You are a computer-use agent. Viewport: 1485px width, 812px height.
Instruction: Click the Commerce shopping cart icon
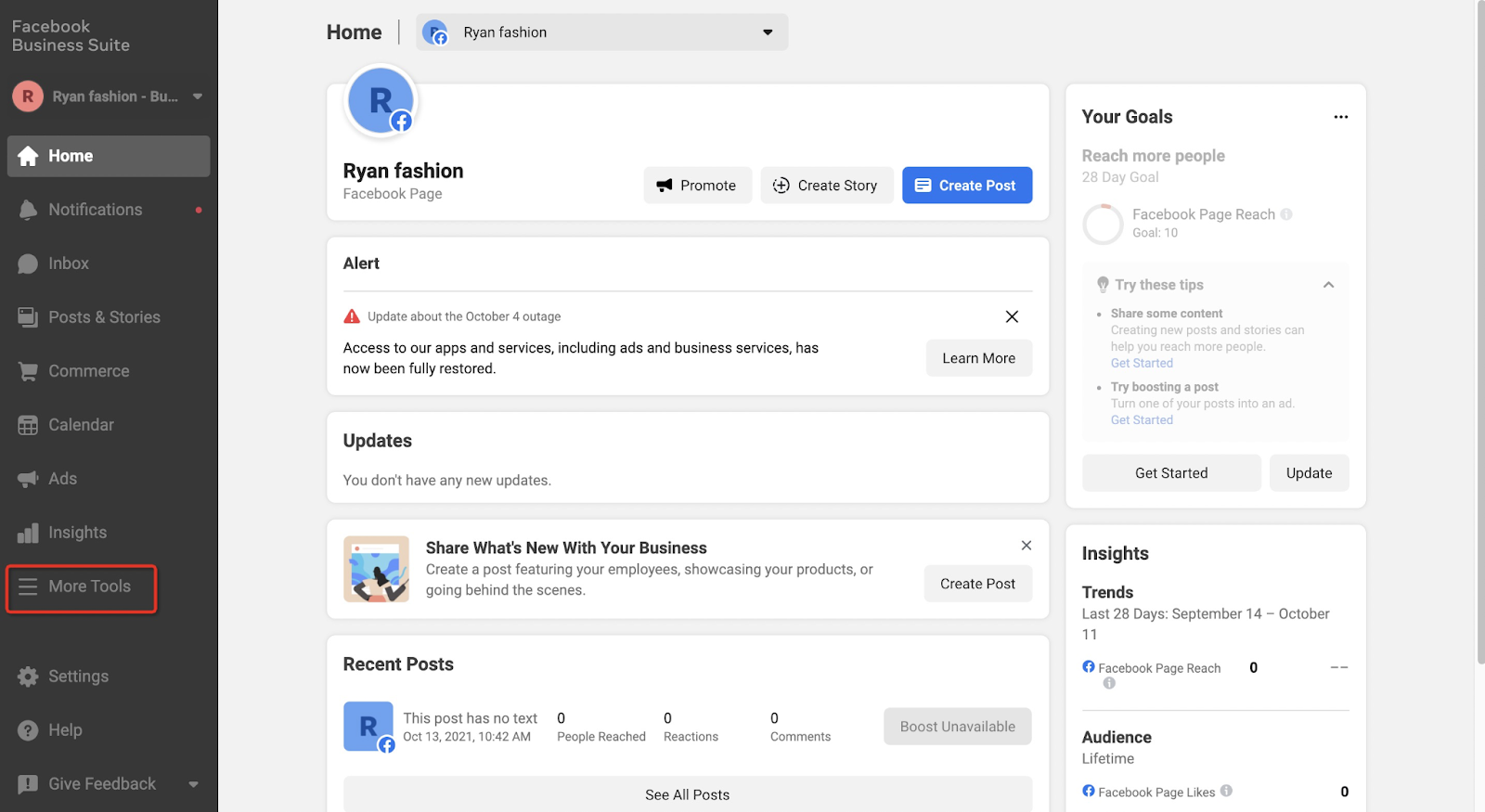click(x=28, y=371)
